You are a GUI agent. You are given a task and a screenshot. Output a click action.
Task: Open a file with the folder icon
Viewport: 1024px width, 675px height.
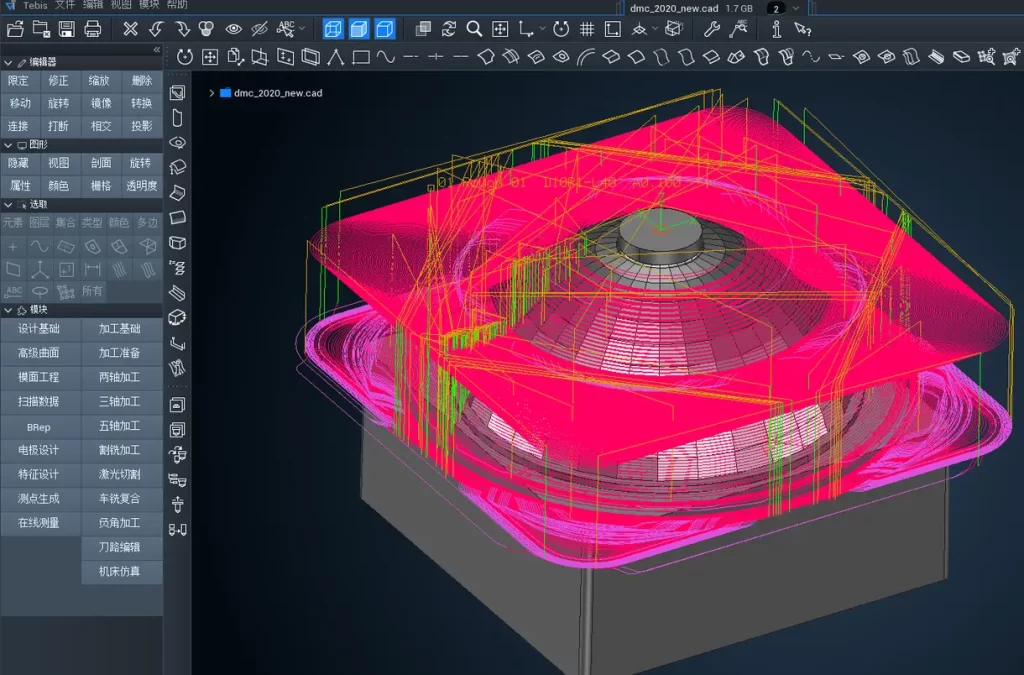(16, 29)
